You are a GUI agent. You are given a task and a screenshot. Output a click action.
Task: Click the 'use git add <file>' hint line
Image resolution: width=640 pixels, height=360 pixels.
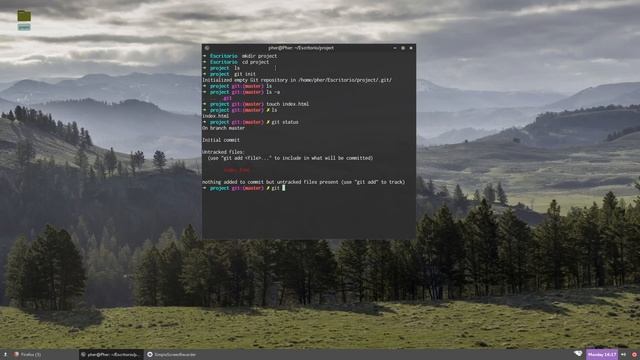coord(290,158)
